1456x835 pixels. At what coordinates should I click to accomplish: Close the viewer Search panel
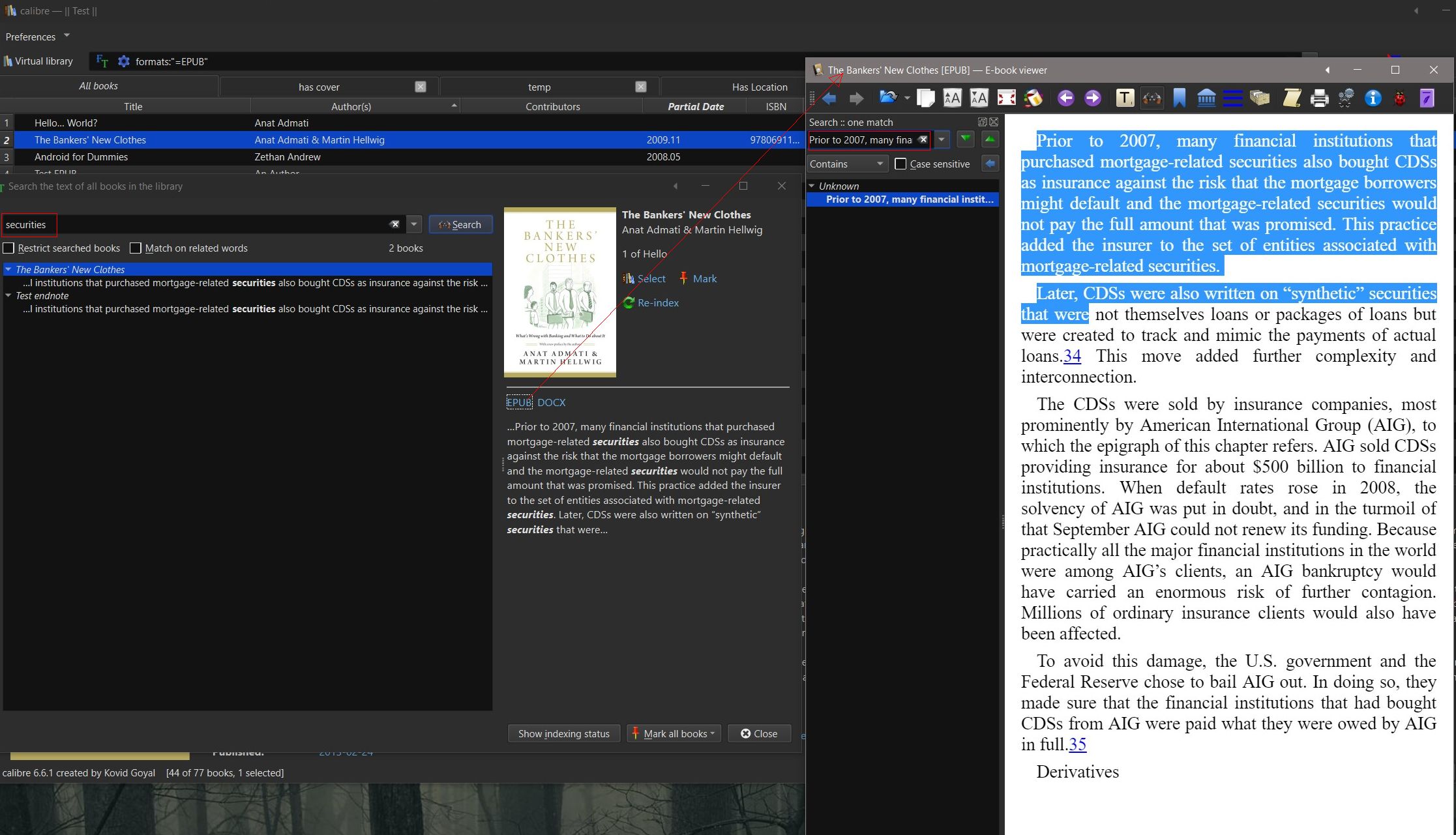[994, 122]
